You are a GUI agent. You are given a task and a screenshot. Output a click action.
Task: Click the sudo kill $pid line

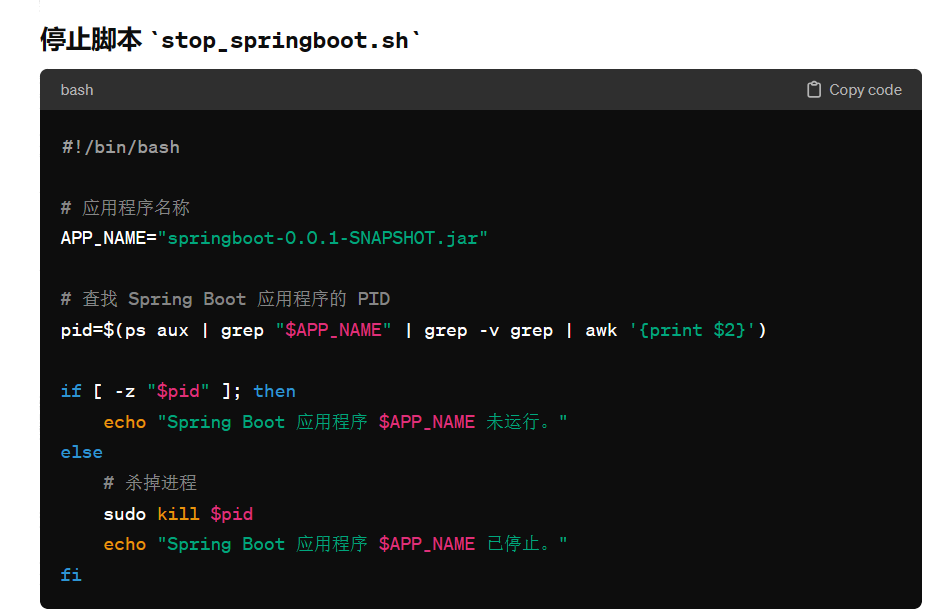178,514
